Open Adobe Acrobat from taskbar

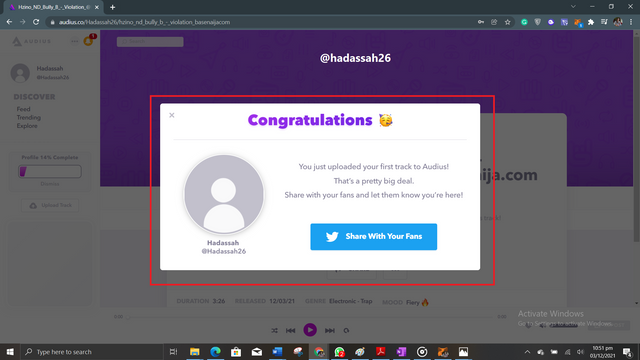tap(380, 351)
